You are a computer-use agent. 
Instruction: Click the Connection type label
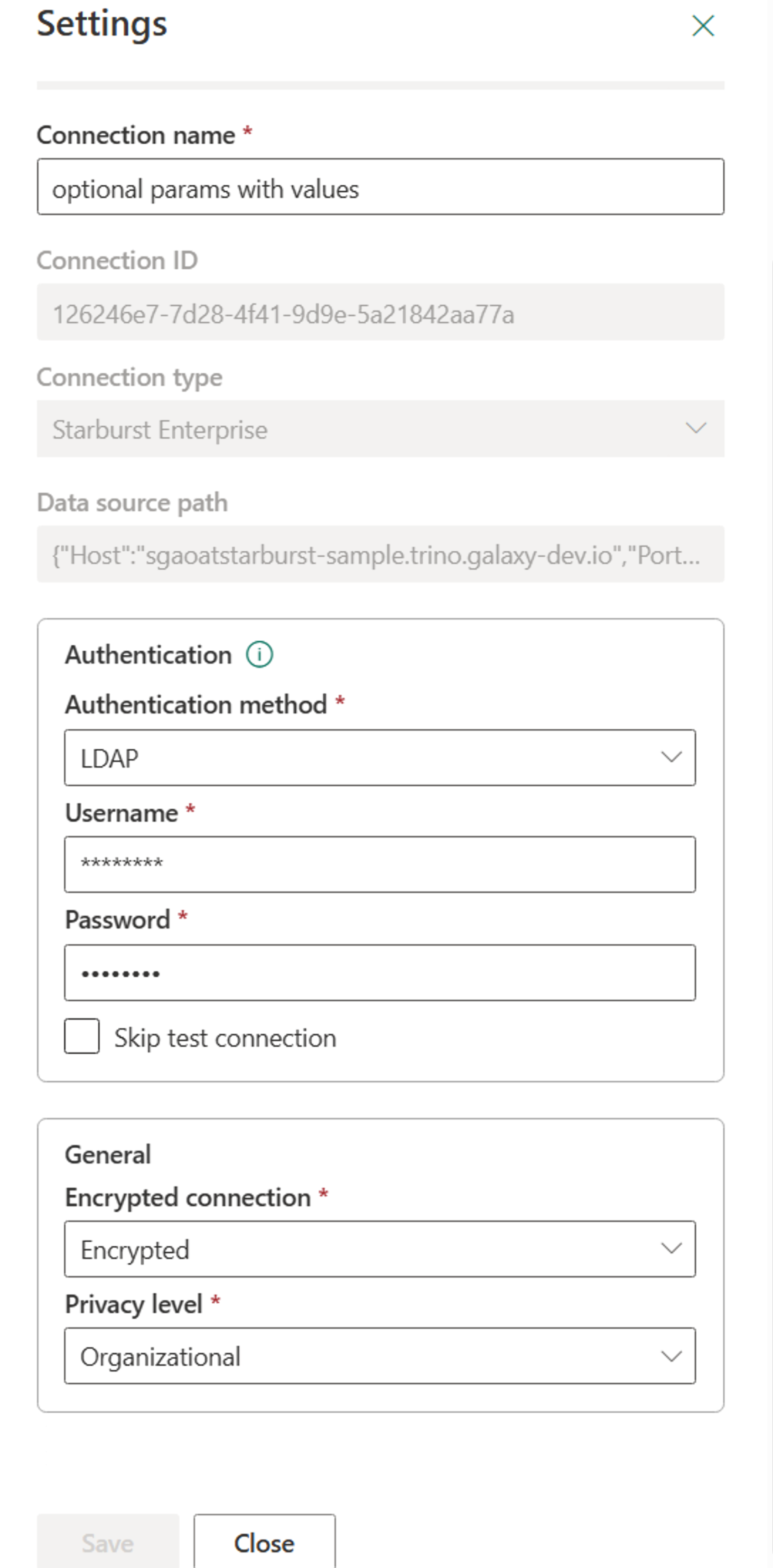[x=129, y=377]
